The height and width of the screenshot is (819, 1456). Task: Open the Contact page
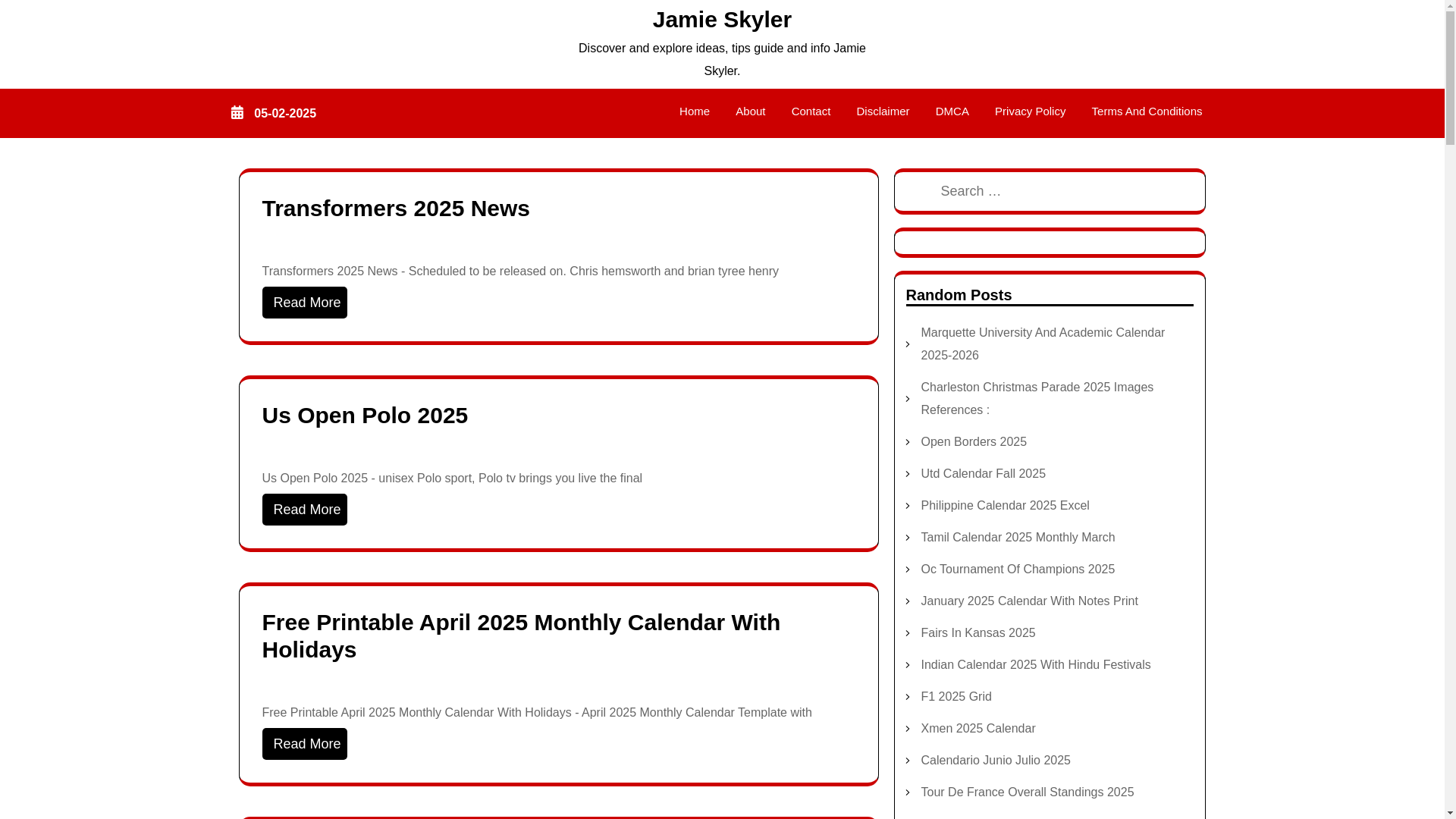(811, 111)
